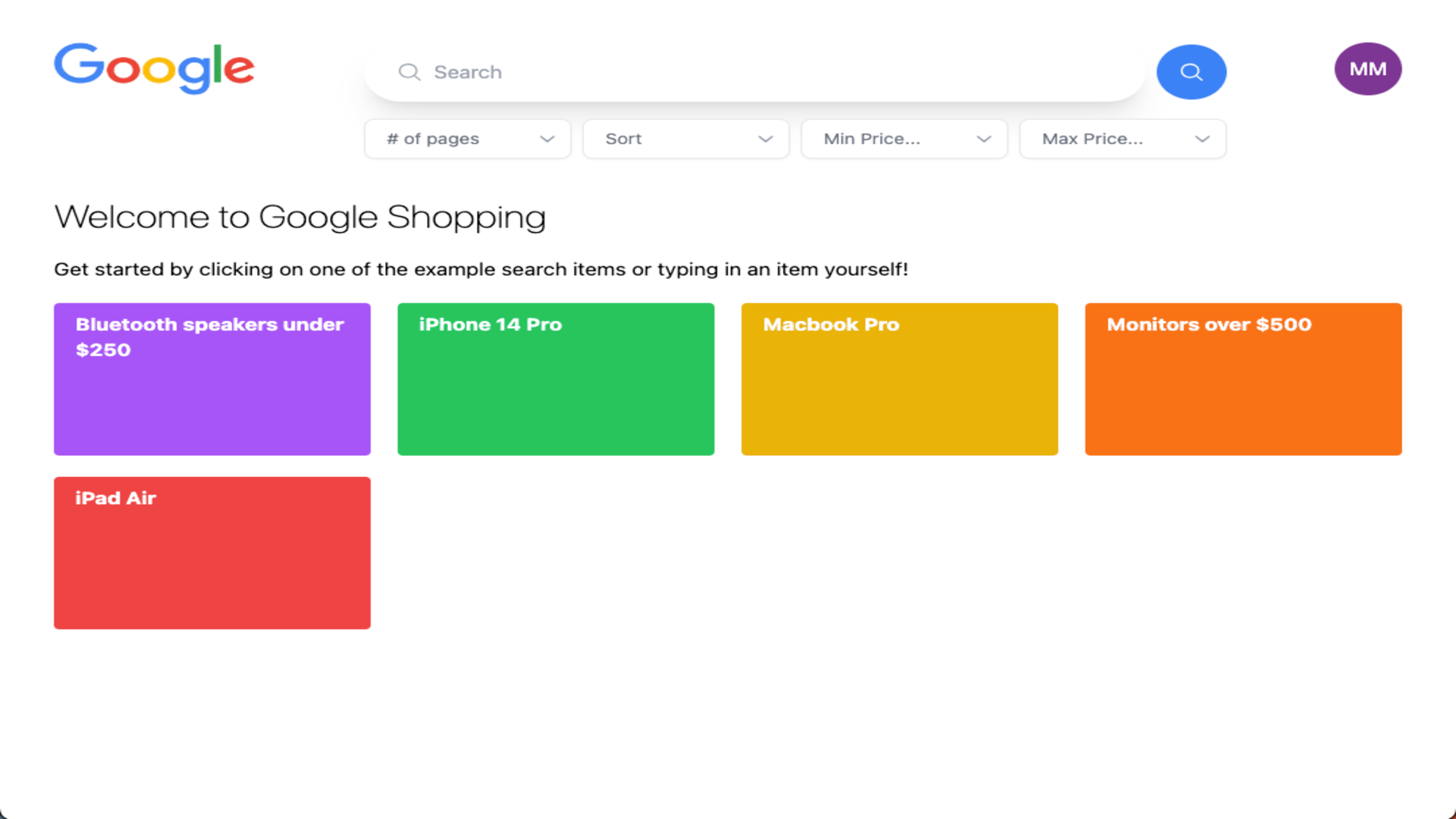Click the Google logo

154,68
